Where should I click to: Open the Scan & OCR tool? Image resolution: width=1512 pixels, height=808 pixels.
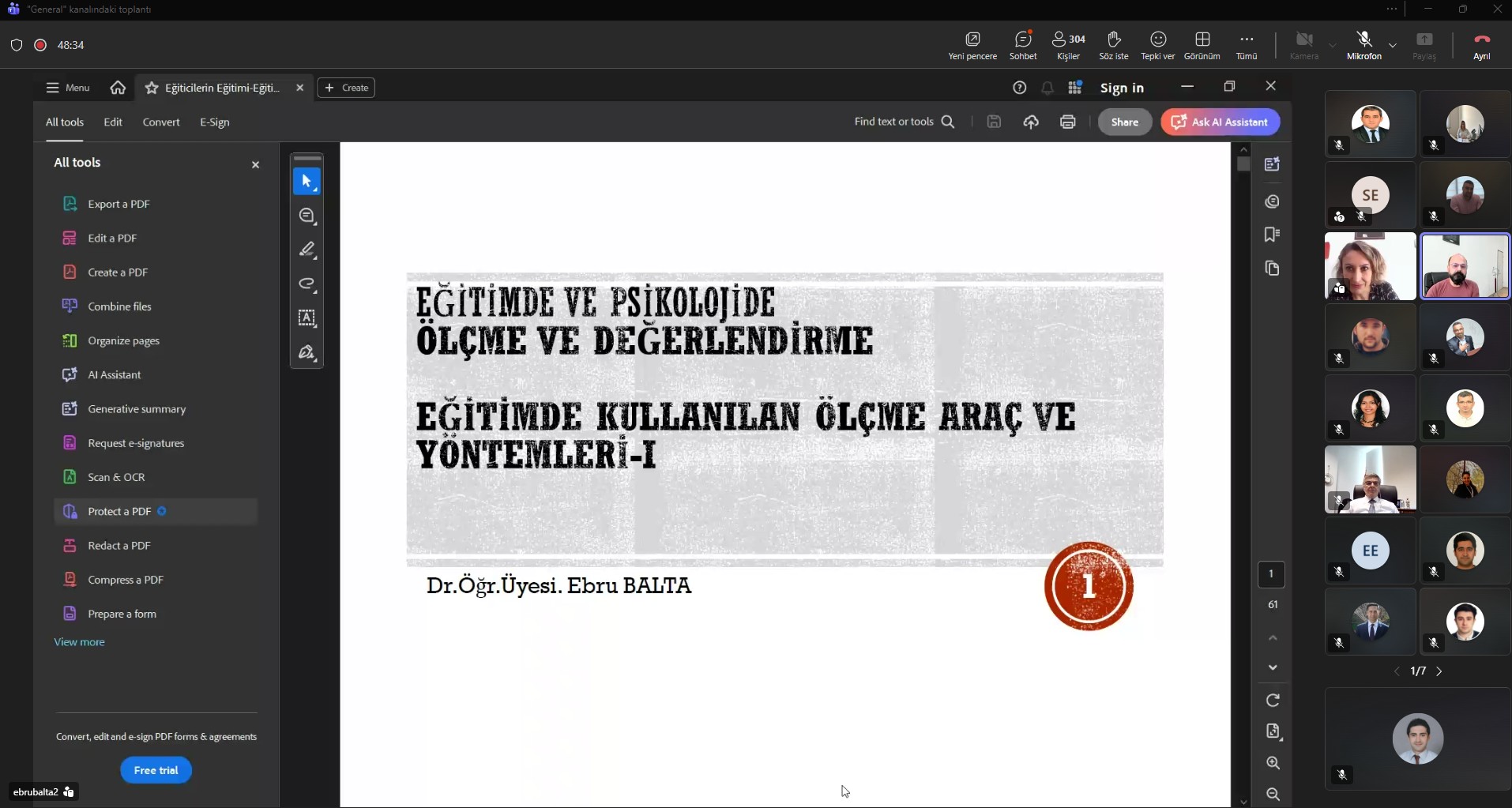coord(117,477)
